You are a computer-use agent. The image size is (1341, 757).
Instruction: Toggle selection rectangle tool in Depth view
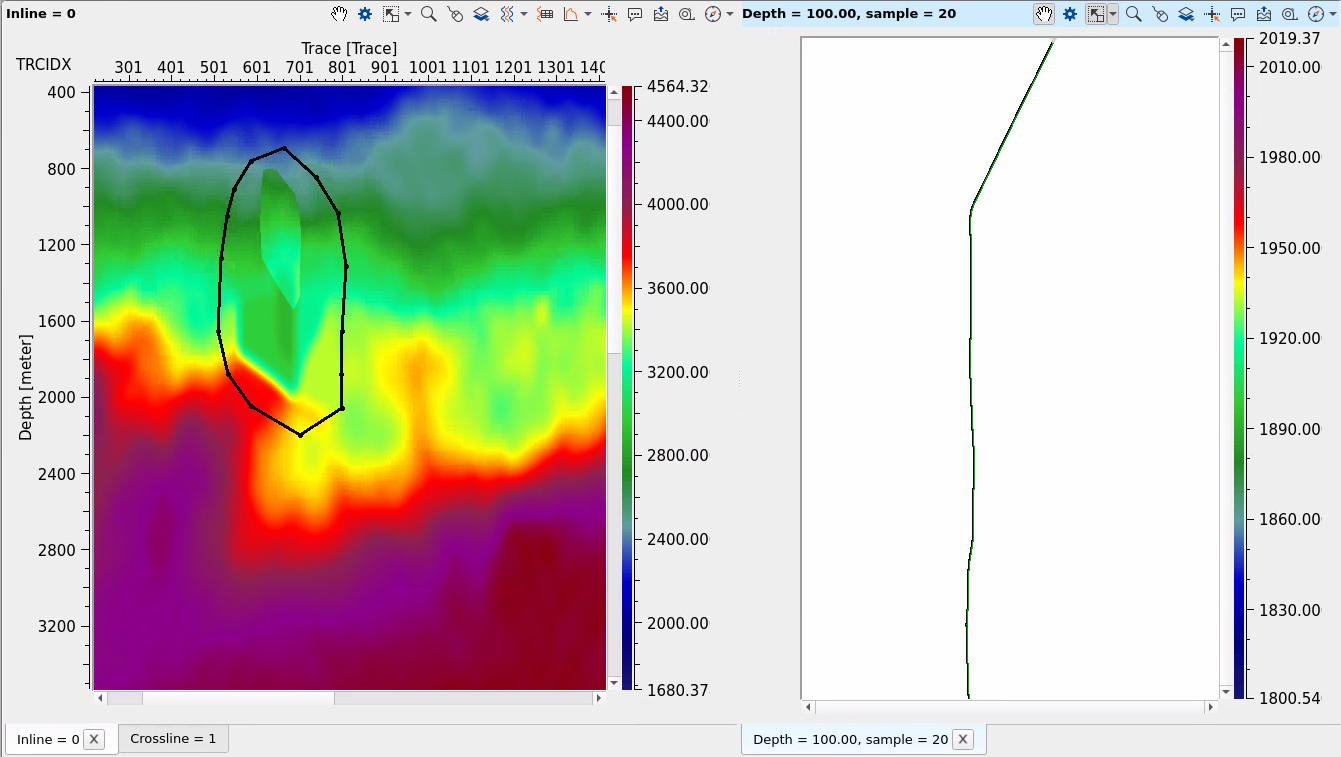coord(1097,14)
